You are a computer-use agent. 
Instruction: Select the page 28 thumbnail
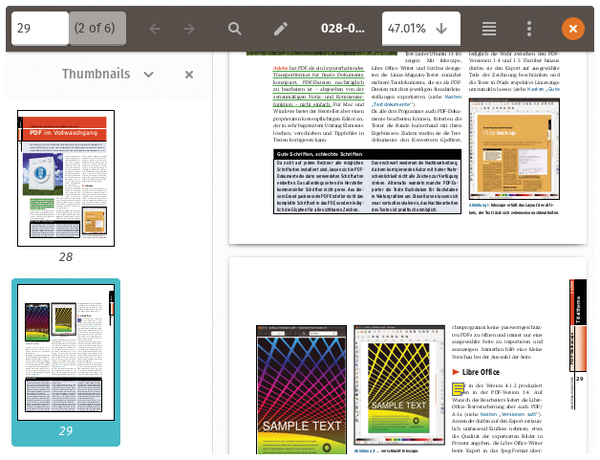[x=66, y=178]
